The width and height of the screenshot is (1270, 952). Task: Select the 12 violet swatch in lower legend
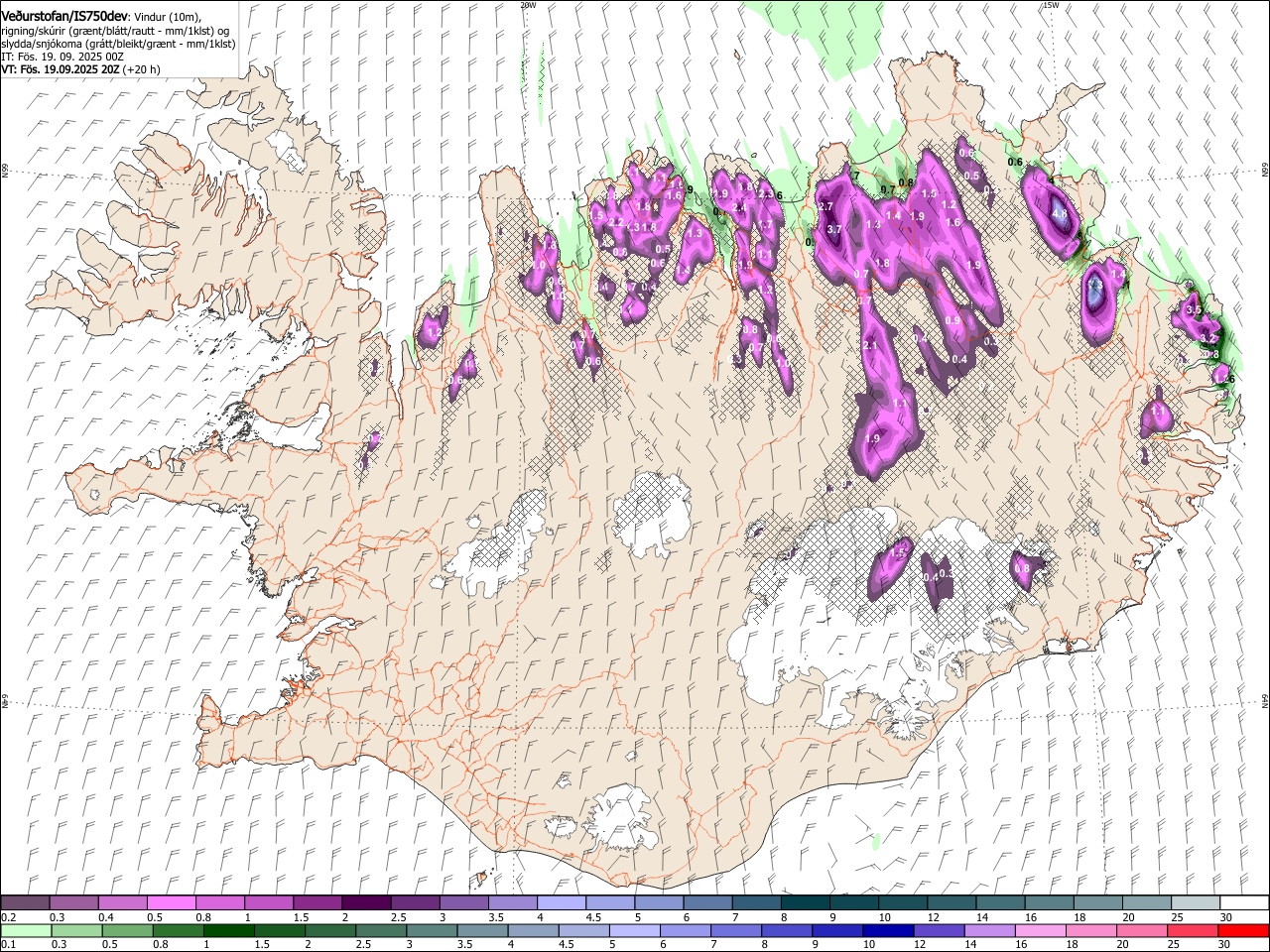coord(939,930)
